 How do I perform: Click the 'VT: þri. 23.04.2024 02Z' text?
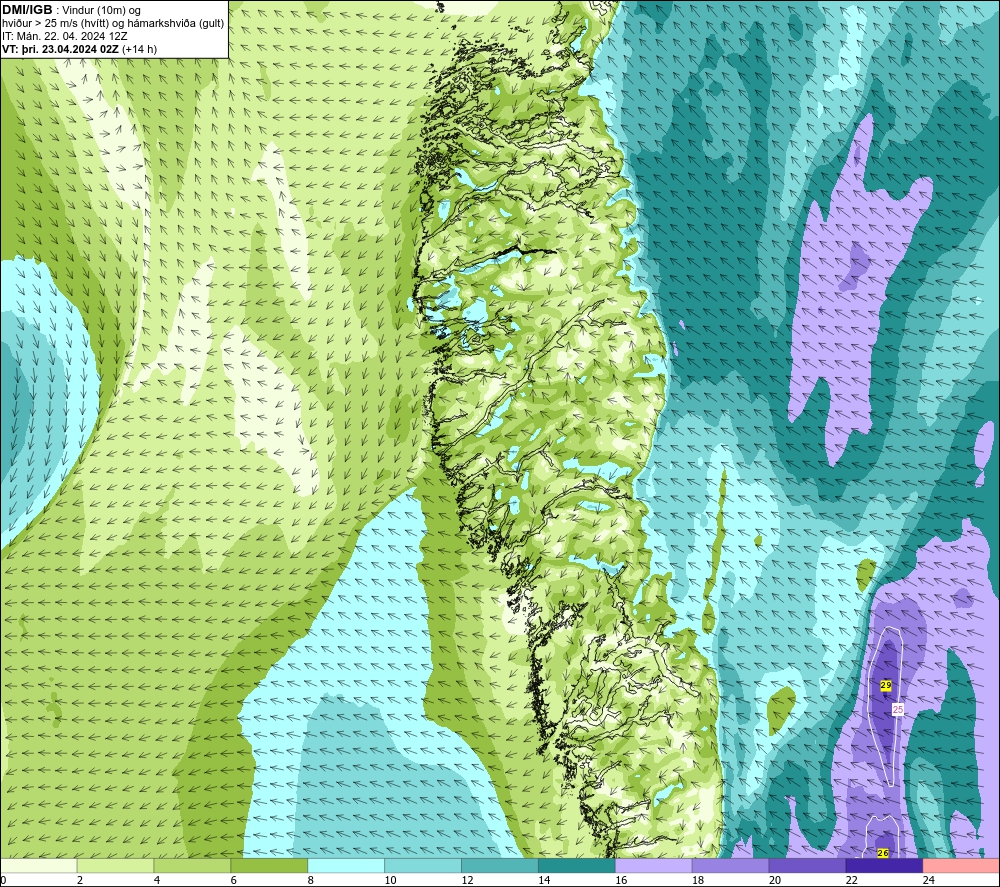coord(60,49)
